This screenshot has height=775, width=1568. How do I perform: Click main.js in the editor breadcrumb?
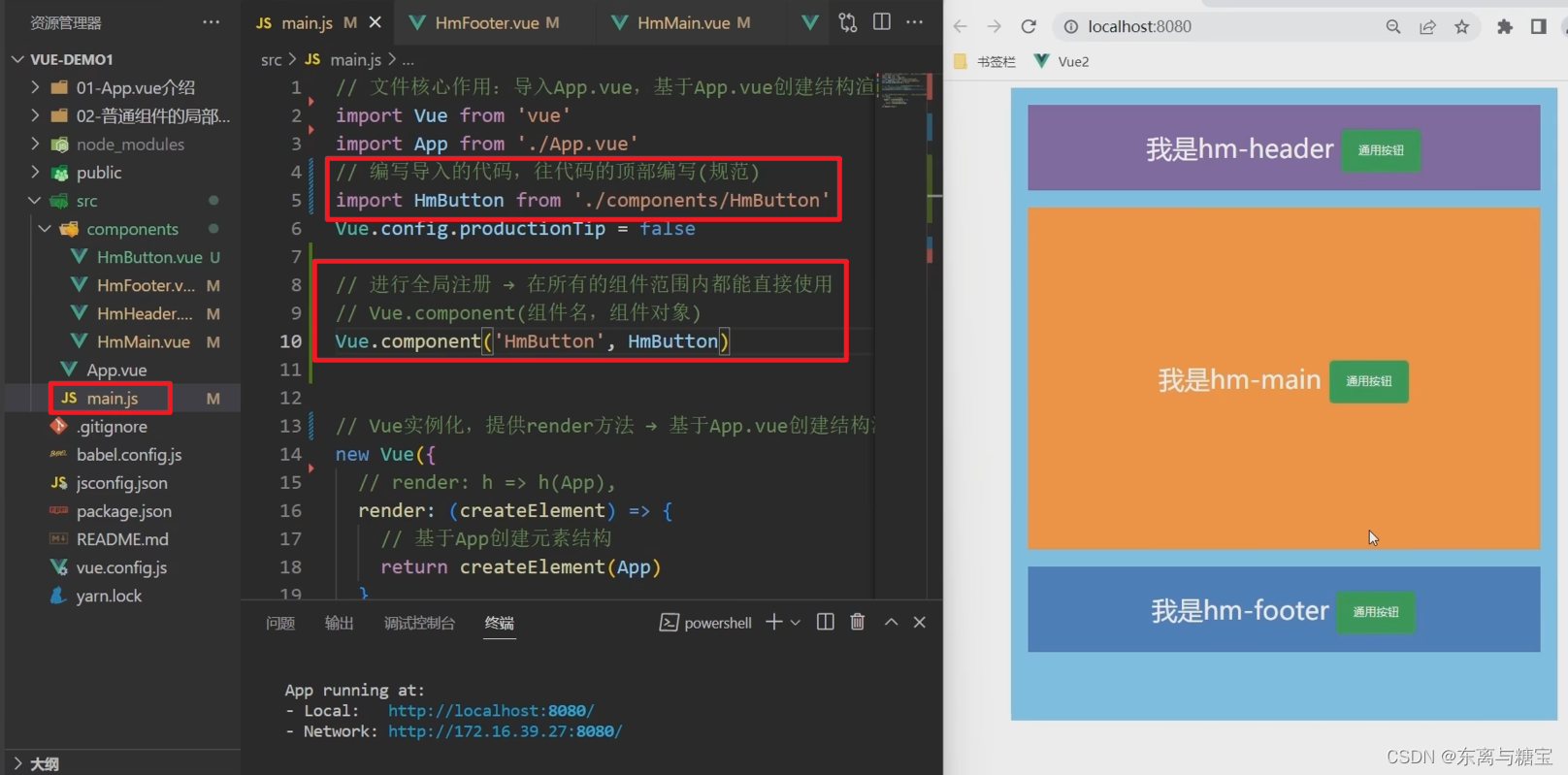(x=355, y=59)
